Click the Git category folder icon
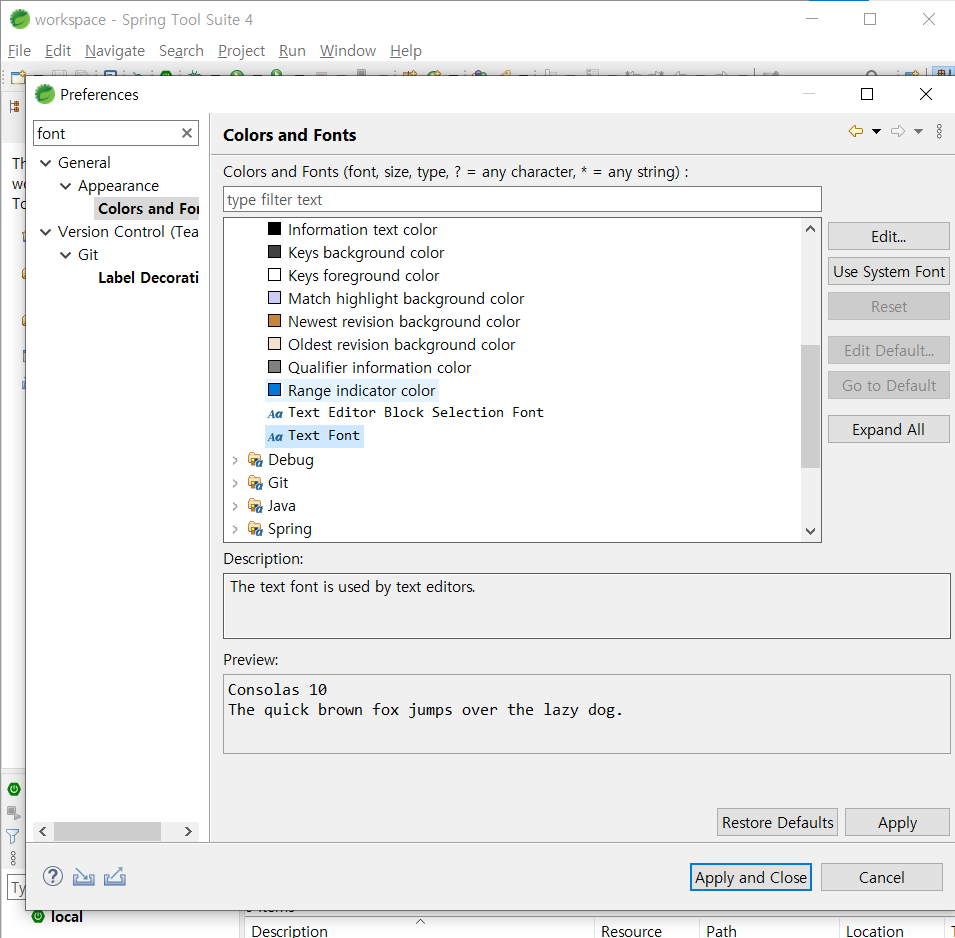Image resolution: width=955 pixels, height=938 pixels. tap(255, 483)
